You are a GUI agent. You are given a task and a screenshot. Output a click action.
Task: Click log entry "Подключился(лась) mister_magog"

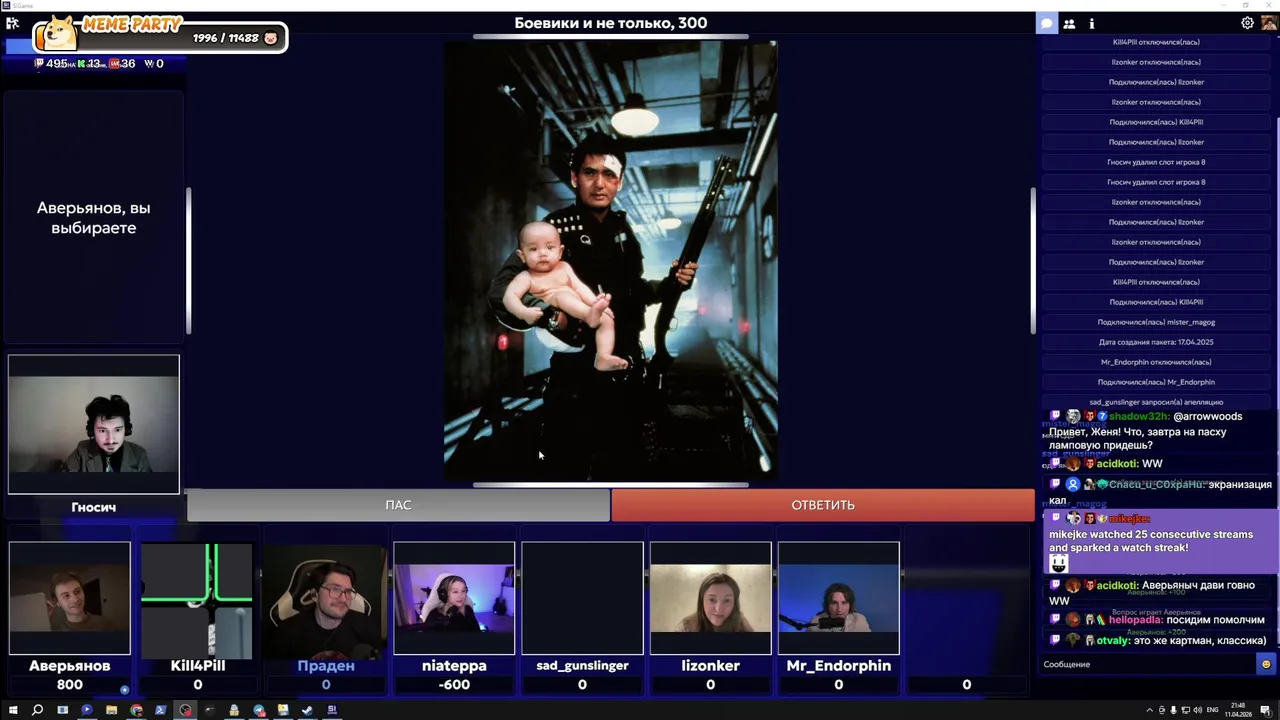1156,322
